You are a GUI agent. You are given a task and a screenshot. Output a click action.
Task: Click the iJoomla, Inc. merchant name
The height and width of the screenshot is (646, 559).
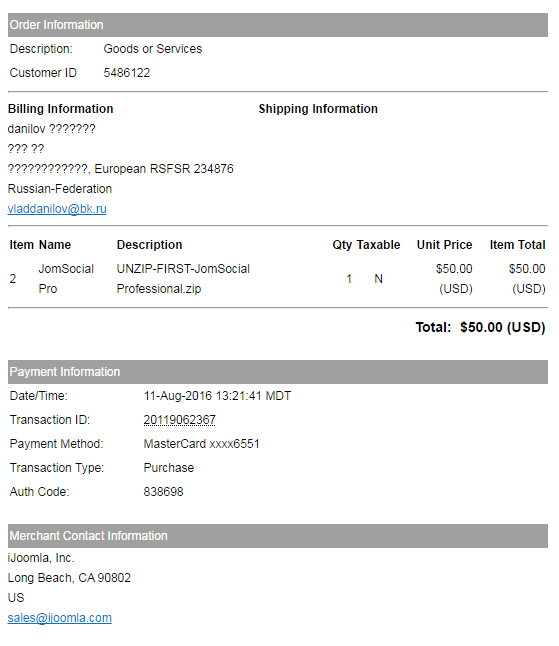pos(41,558)
